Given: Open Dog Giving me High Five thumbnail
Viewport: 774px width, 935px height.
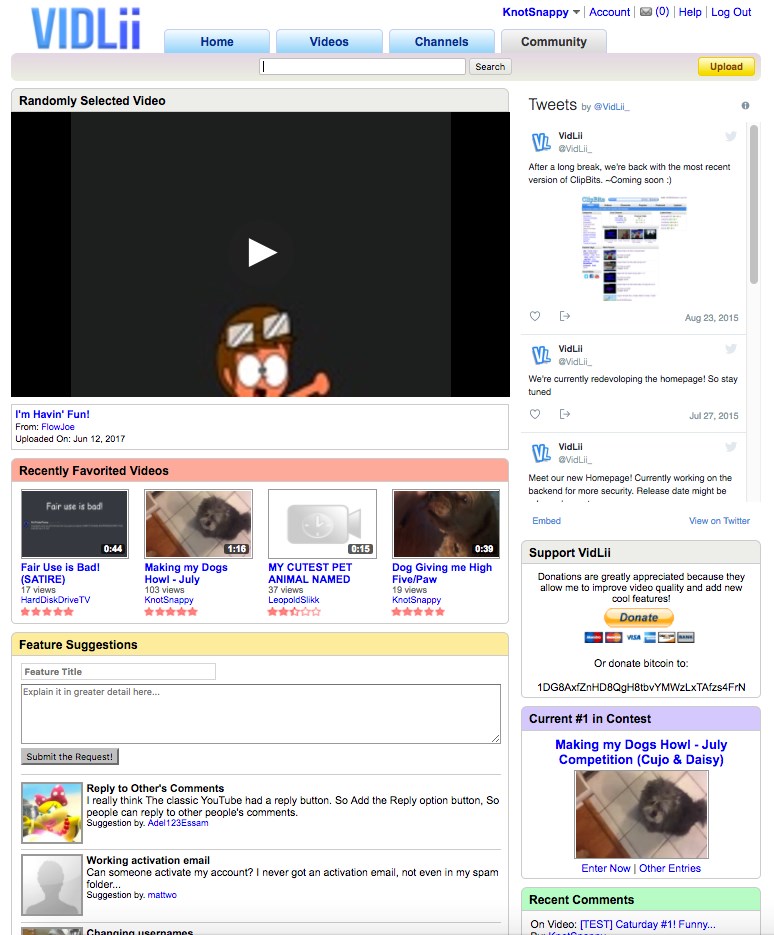Looking at the screenshot, I should [x=446, y=524].
